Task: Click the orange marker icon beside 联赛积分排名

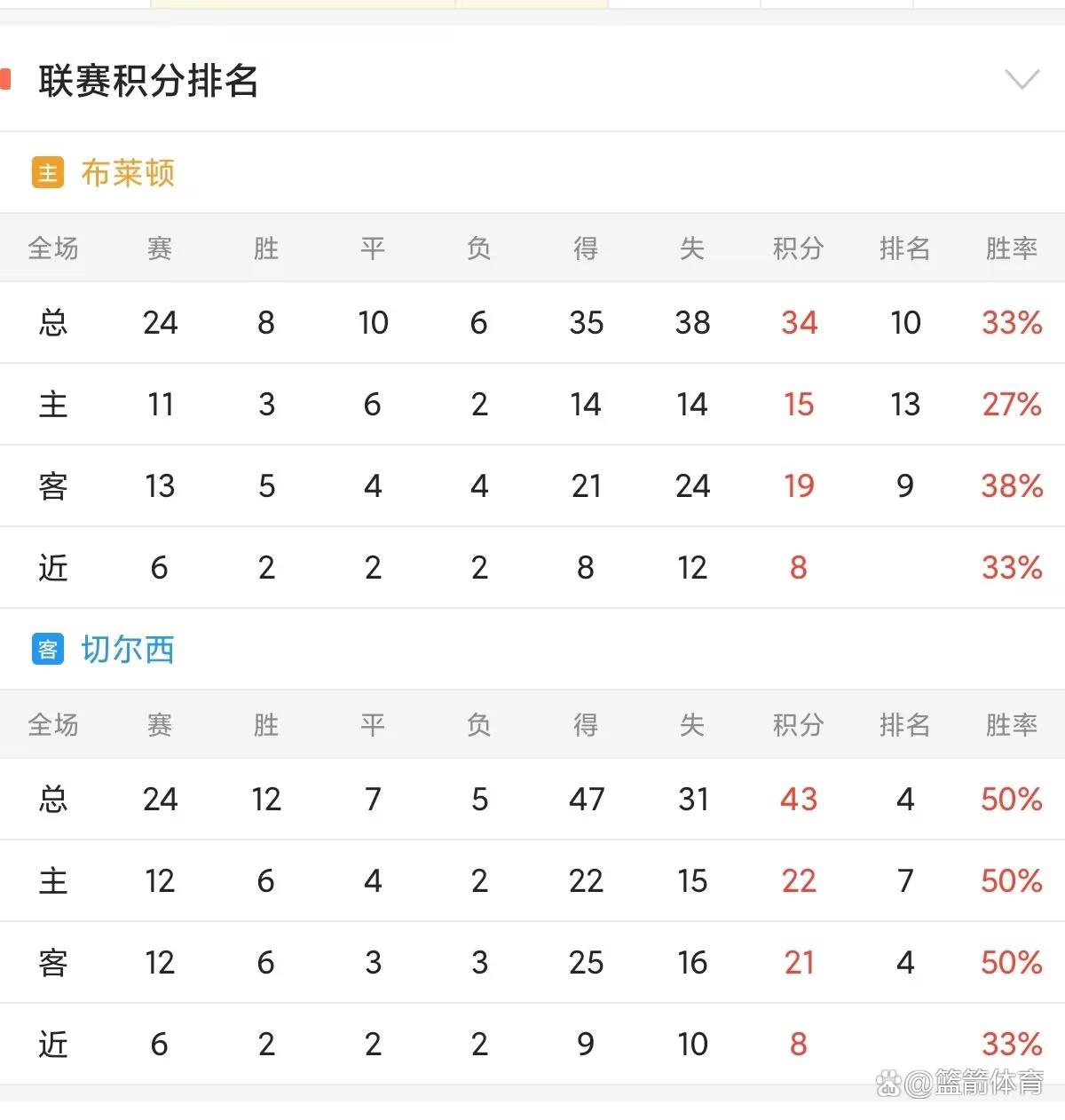Action: 7,80
